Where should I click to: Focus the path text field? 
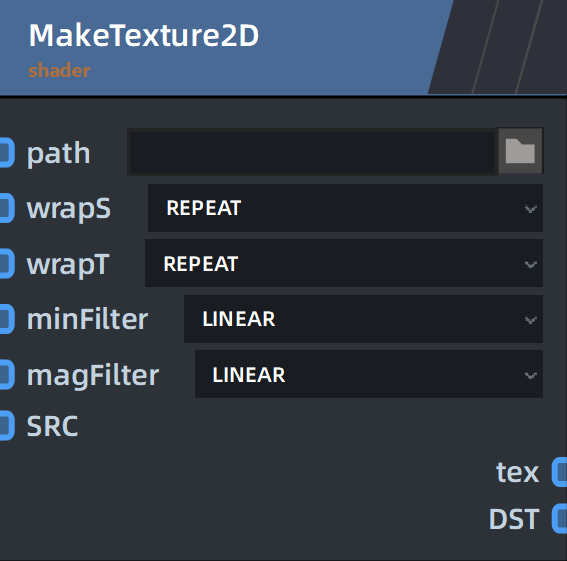coord(313,152)
